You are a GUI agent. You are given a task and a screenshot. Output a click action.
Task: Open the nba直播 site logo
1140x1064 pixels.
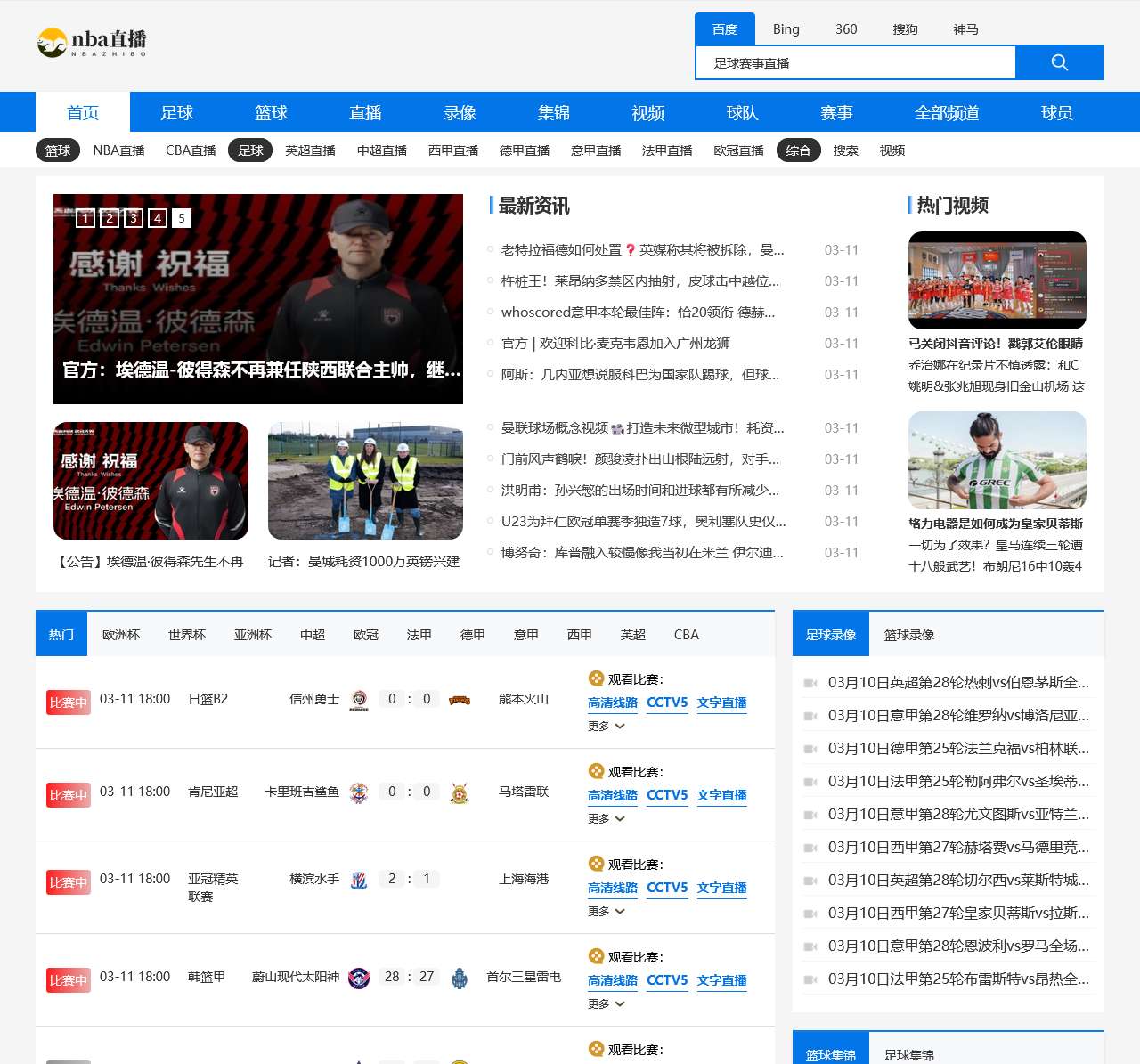click(92, 42)
